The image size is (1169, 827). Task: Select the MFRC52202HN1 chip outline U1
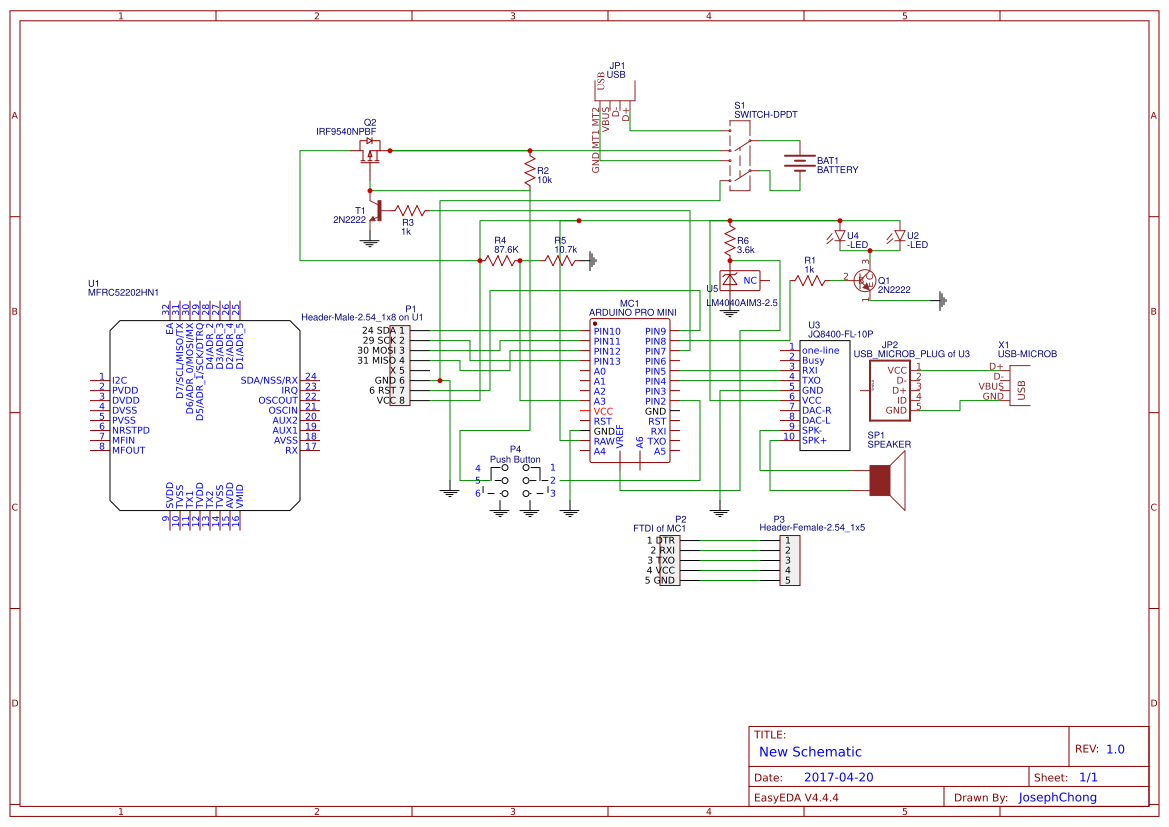(205, 410)
